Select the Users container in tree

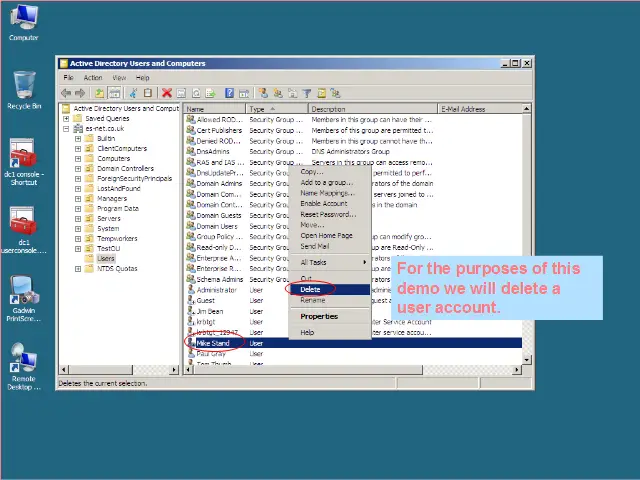coord(105,258)
